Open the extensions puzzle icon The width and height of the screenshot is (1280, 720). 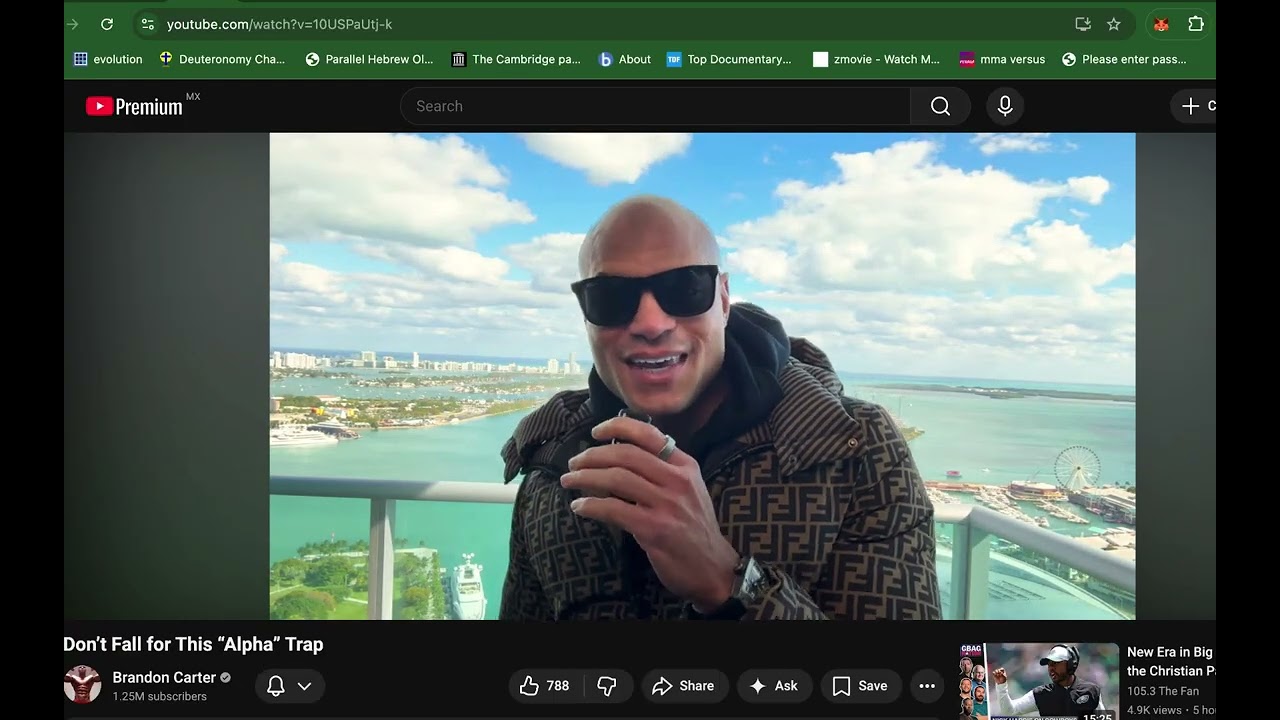[x=1196, y=24]
